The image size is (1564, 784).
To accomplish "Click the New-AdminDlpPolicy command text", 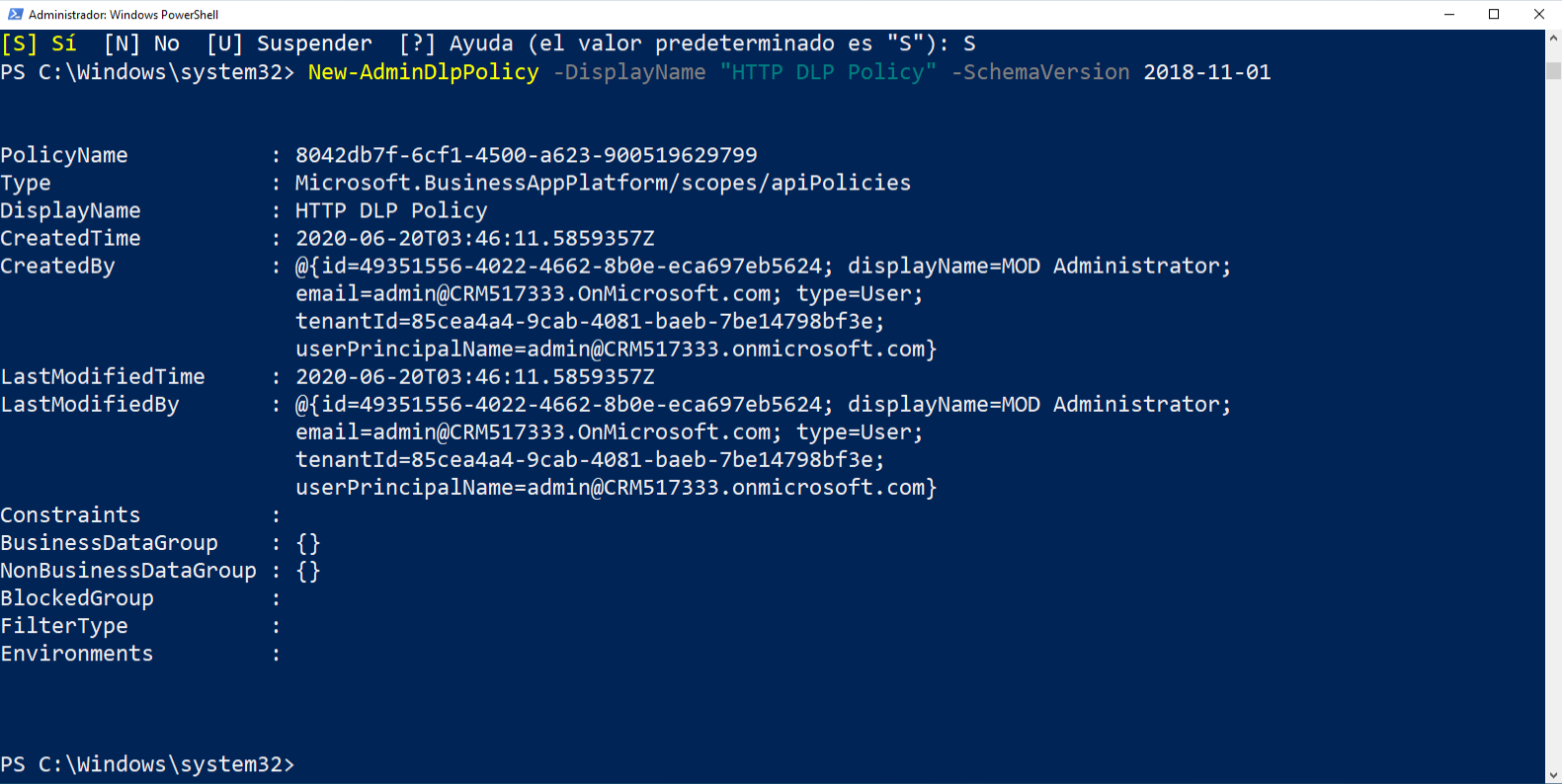I will click(x=421, y=71).
